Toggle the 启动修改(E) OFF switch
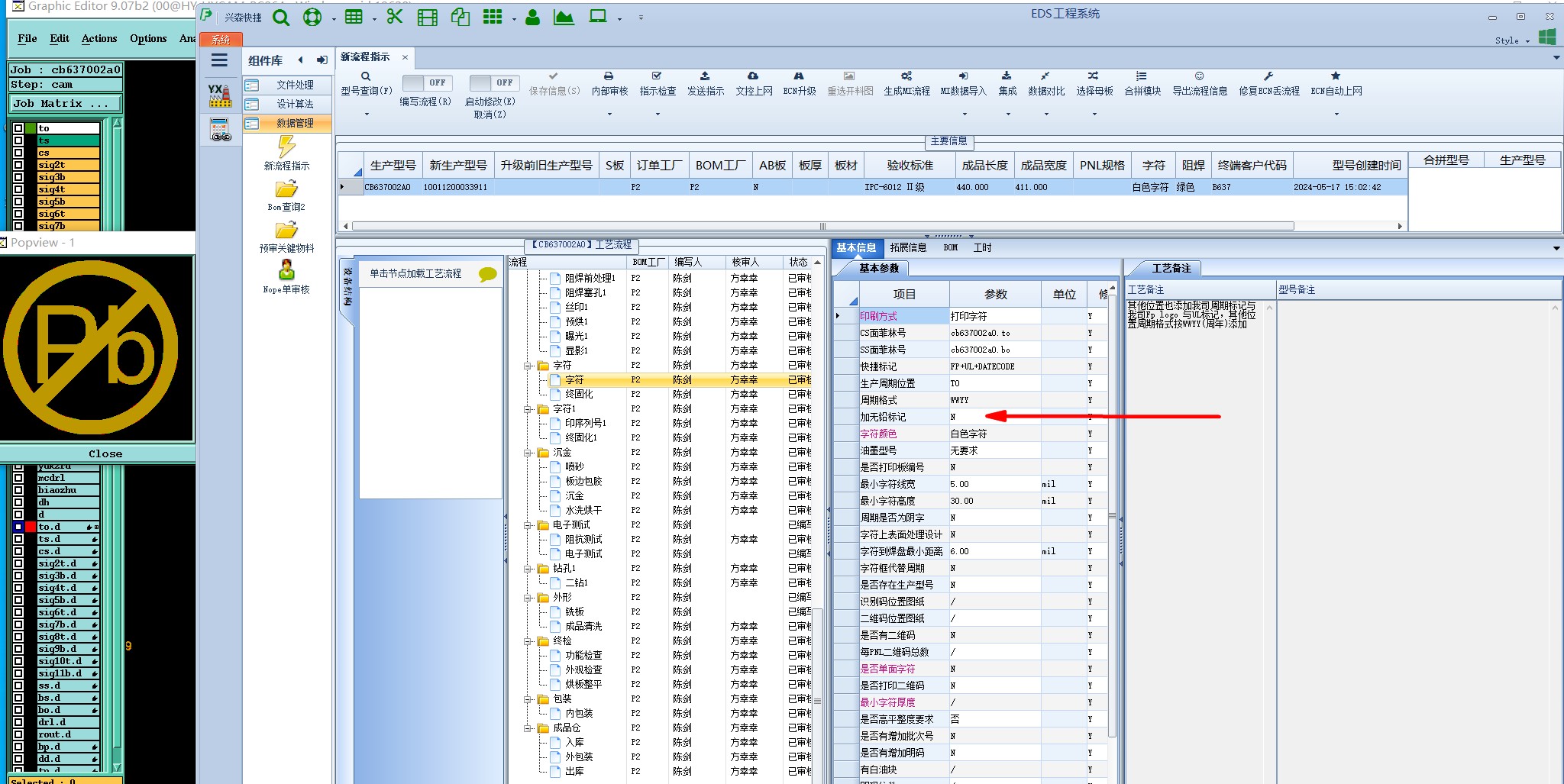This screenshot has height=784, width=1564. click(494, 82)
